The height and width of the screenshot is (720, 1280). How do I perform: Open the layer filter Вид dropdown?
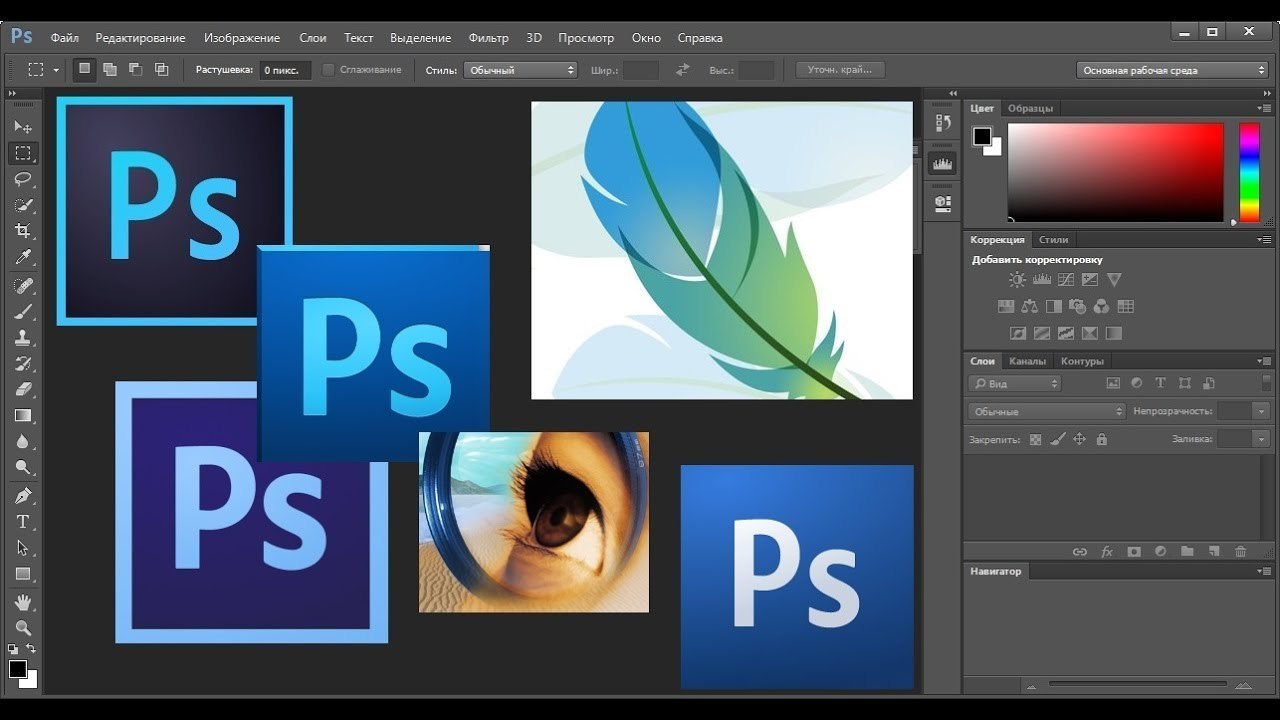coord(1014,383)
